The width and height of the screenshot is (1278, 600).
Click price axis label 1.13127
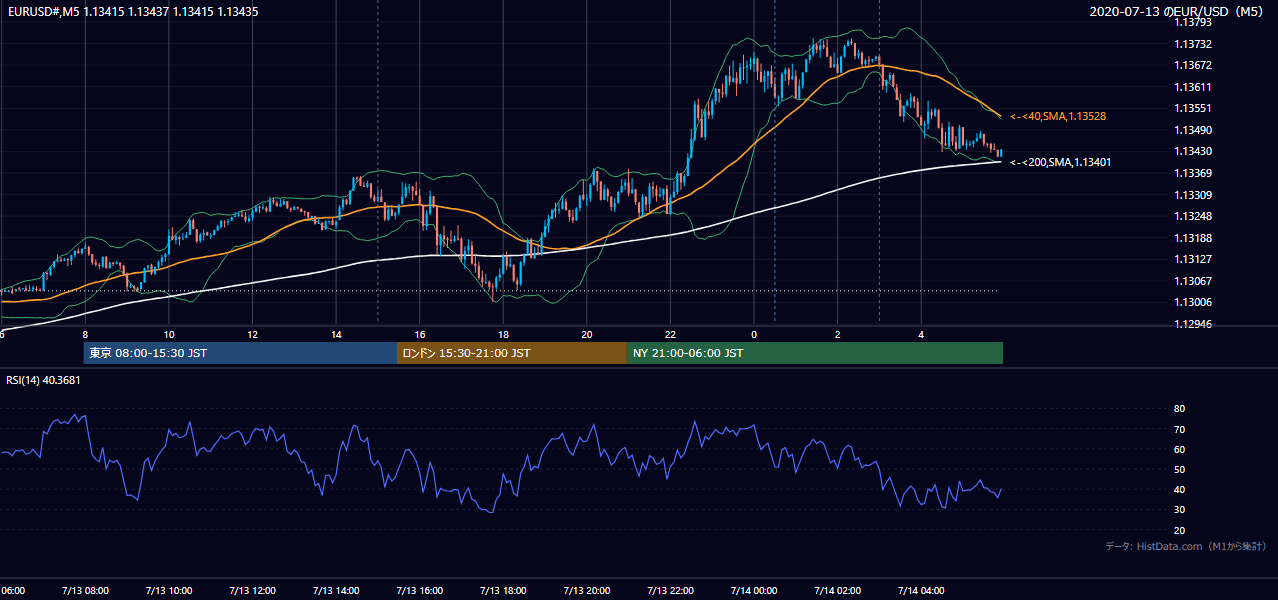pyautogui.click(x=1193, y=259)
